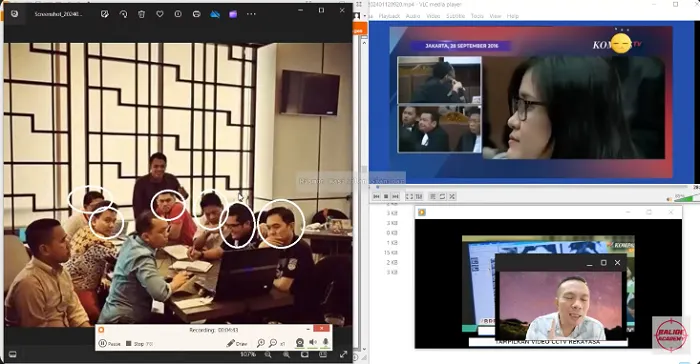The height and width of the screenshot is (364, 700).
Task: Zoom out the photo in Photos bottom bar
Action: pyautogui.click(x=268, y=355)
